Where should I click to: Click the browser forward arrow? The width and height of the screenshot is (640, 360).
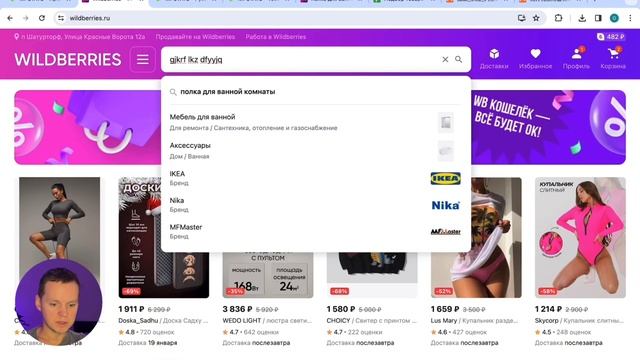click(26, 18)
